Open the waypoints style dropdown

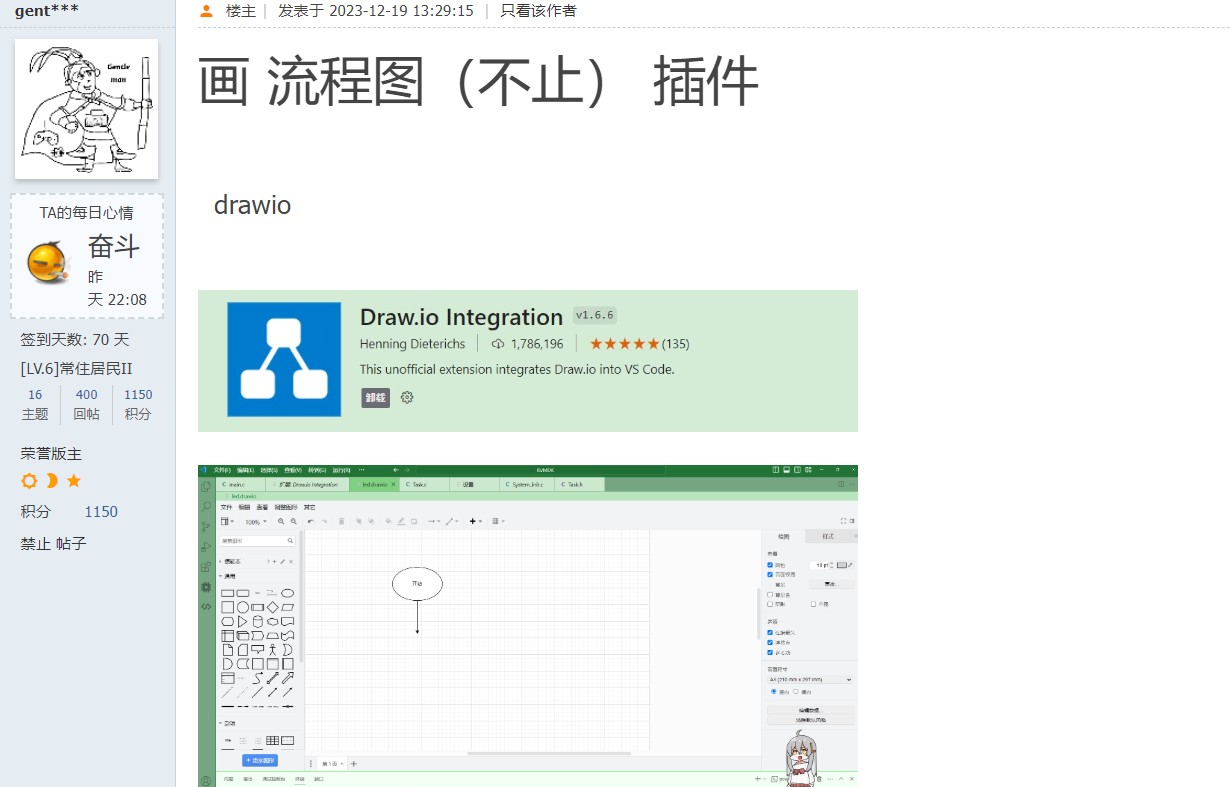click(x=452, y=521)
